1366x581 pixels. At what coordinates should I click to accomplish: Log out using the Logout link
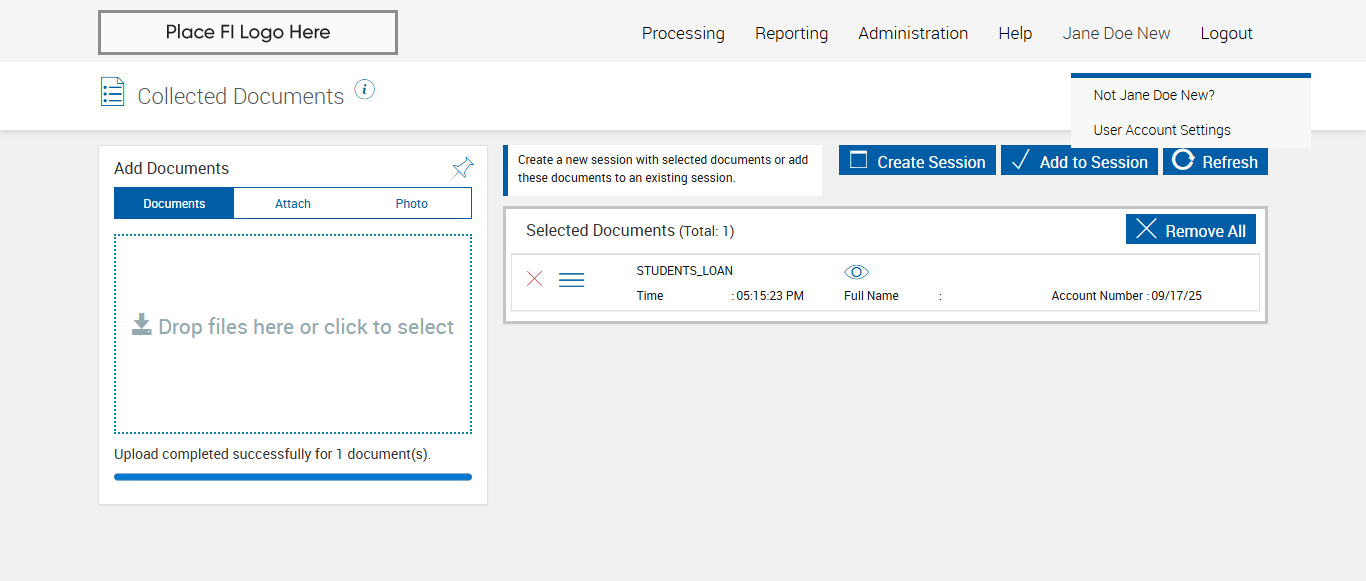click(1226, 33)
